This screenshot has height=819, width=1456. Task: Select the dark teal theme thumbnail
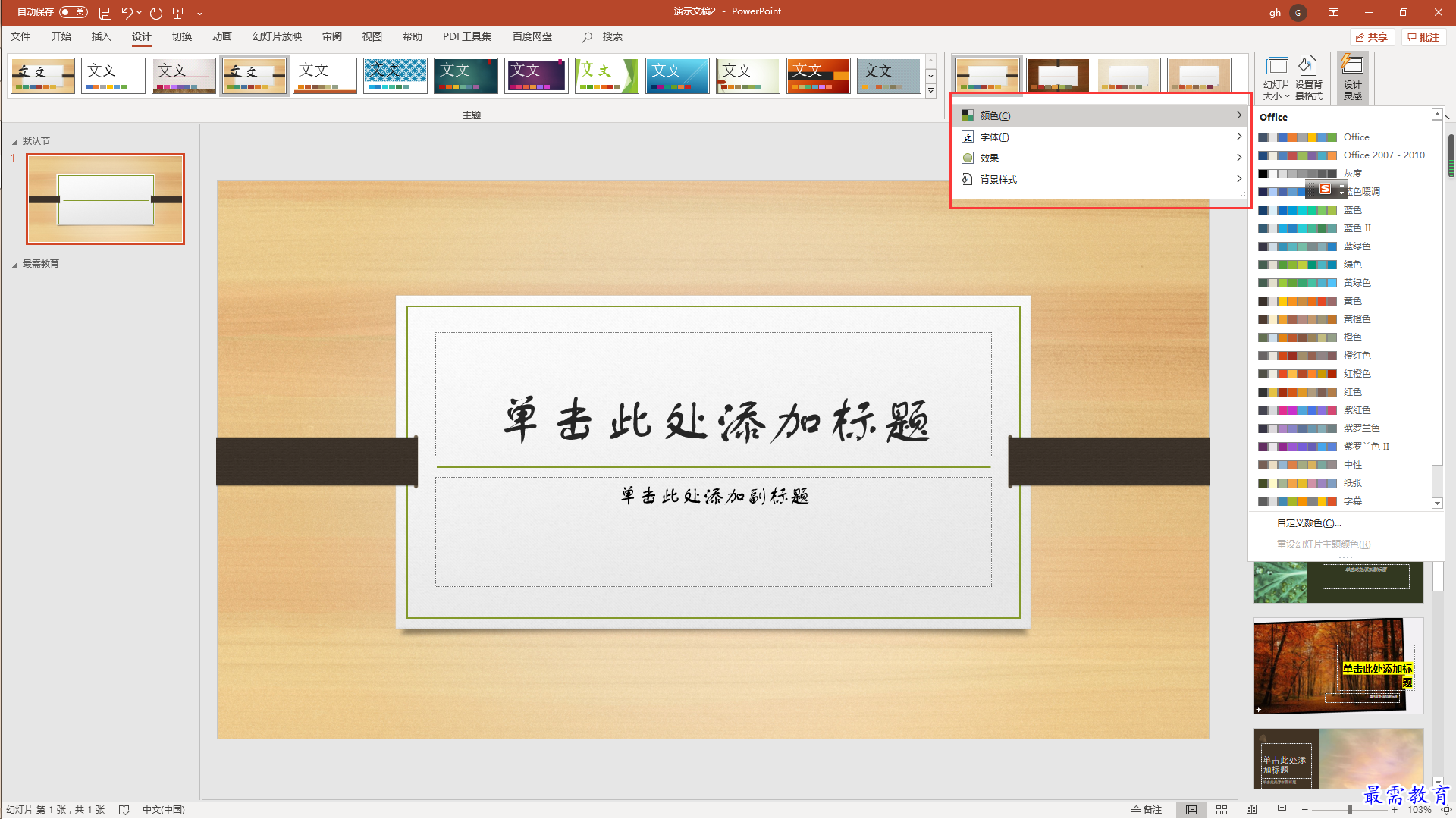click(466, 75)
